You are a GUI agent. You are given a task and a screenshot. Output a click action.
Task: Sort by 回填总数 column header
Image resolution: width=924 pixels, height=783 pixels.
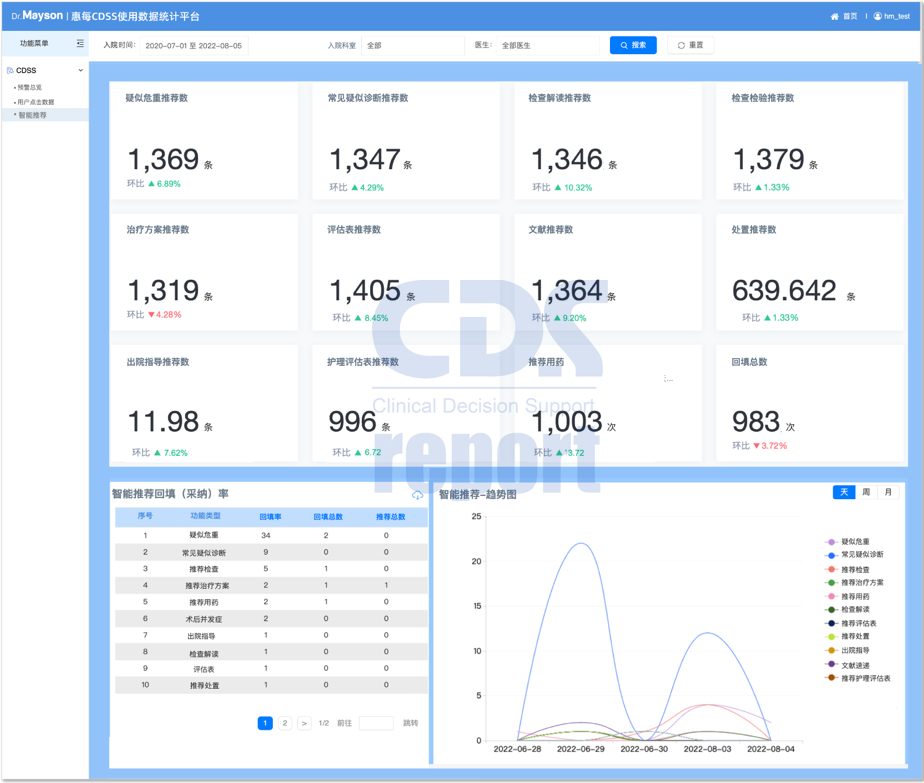(x=328, y=517)
